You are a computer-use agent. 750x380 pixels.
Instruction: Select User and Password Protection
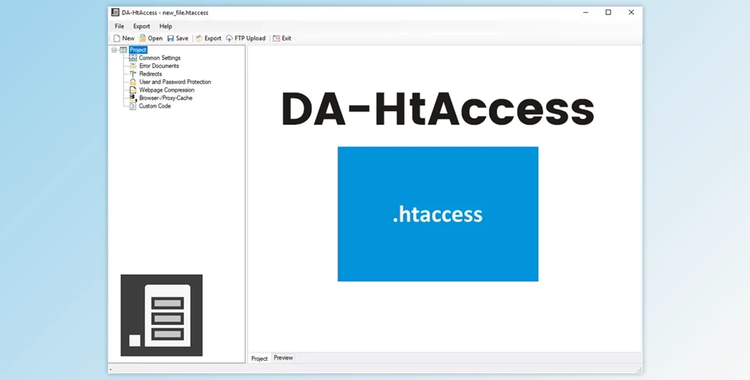pos(175,82)
